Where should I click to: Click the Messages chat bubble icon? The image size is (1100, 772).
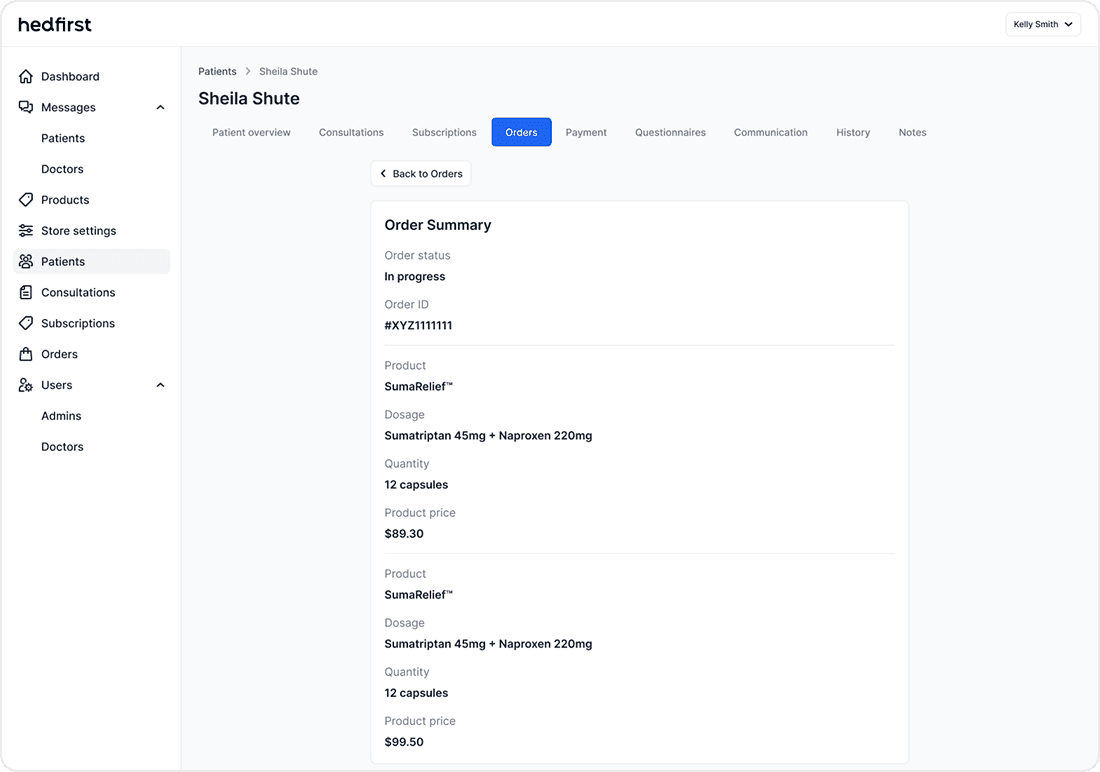coord(26,107)
